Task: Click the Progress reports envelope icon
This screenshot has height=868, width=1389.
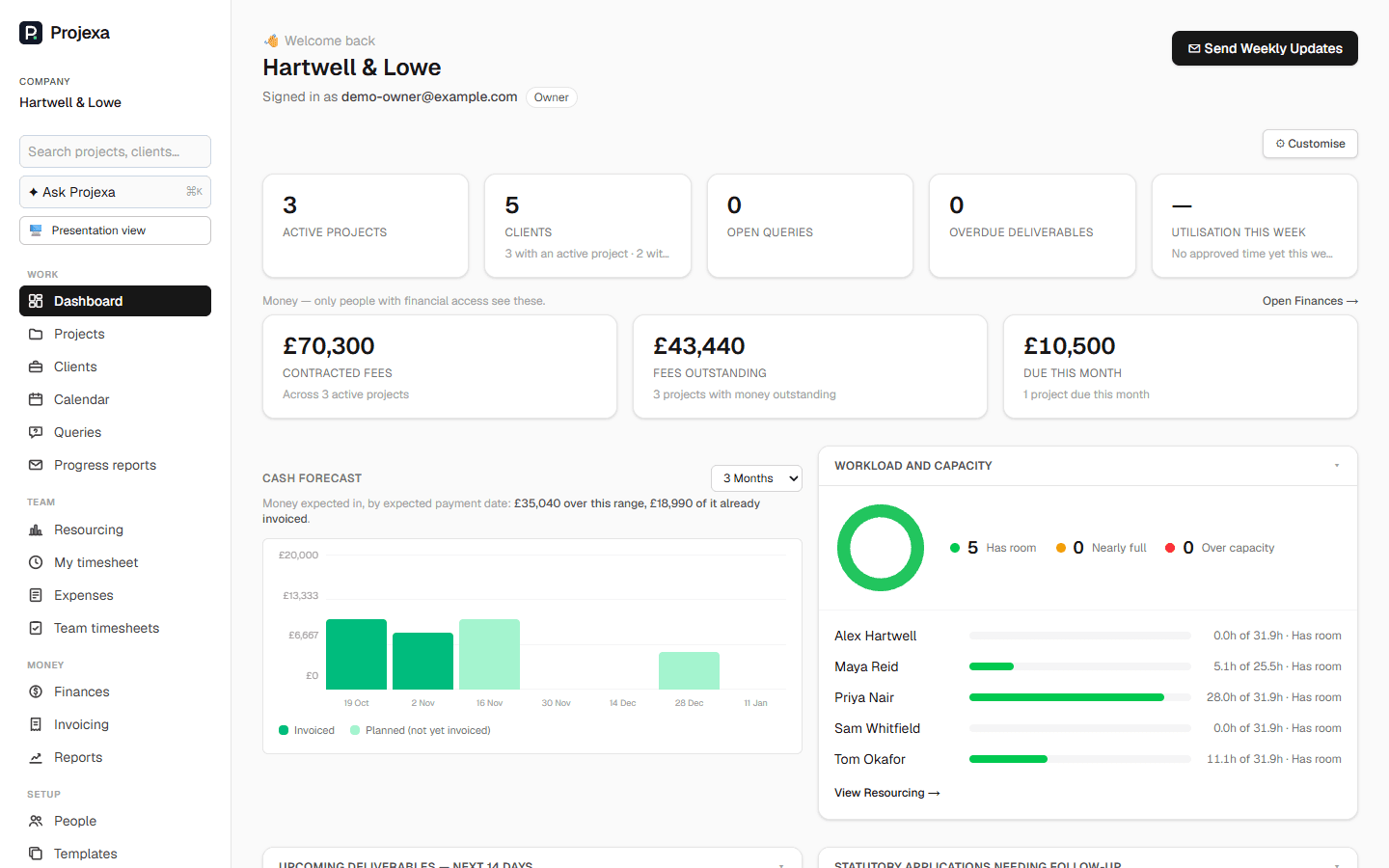Action: 36,465
